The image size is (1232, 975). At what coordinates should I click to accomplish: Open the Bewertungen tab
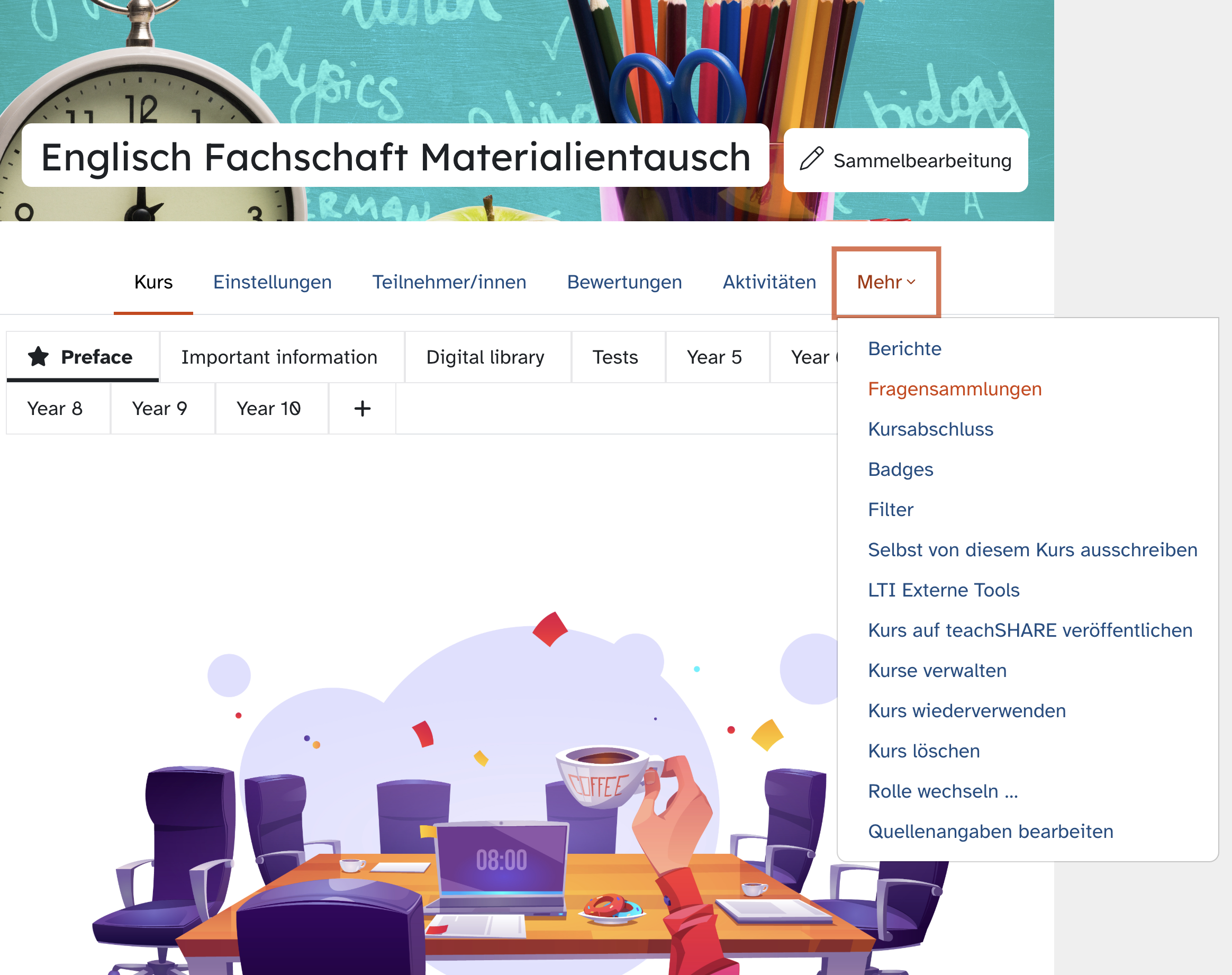(624, 282)
